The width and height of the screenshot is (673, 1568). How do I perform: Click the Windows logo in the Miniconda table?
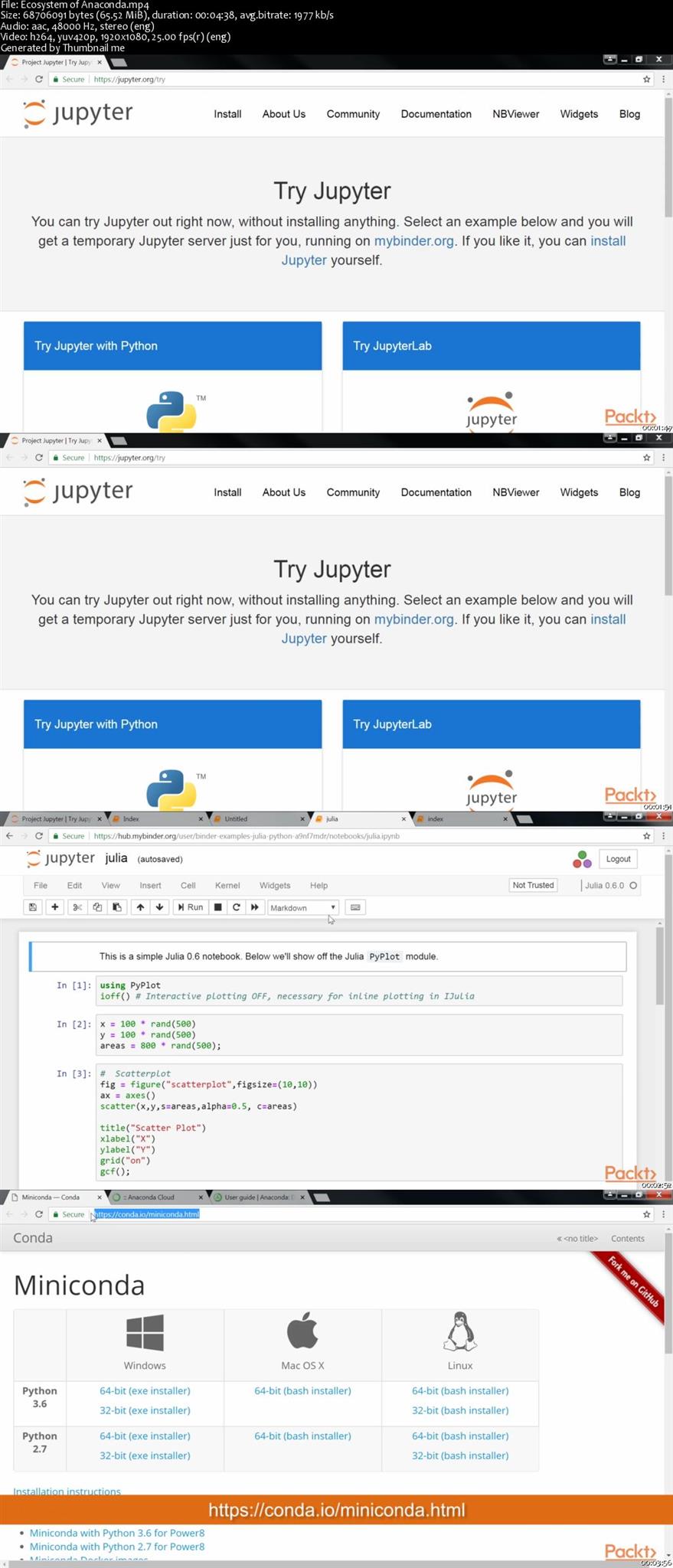(145, 1333)
